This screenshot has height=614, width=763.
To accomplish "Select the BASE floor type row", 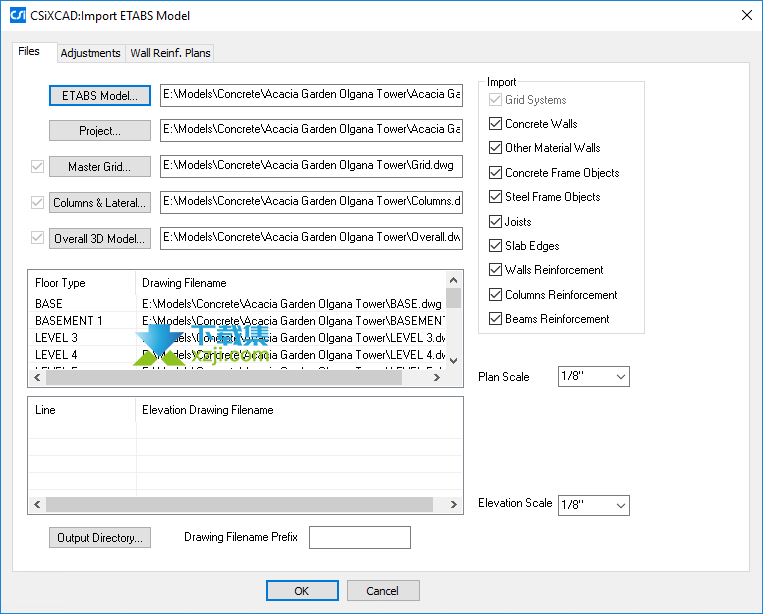I will point(237,304).
